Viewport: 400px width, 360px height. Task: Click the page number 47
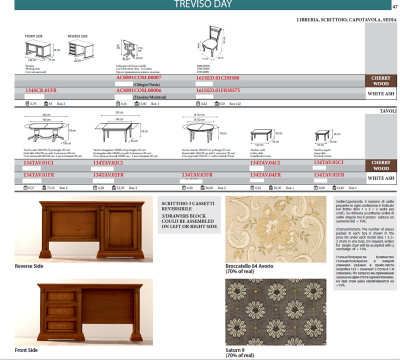pyautogui.click(x=395, y=7)
